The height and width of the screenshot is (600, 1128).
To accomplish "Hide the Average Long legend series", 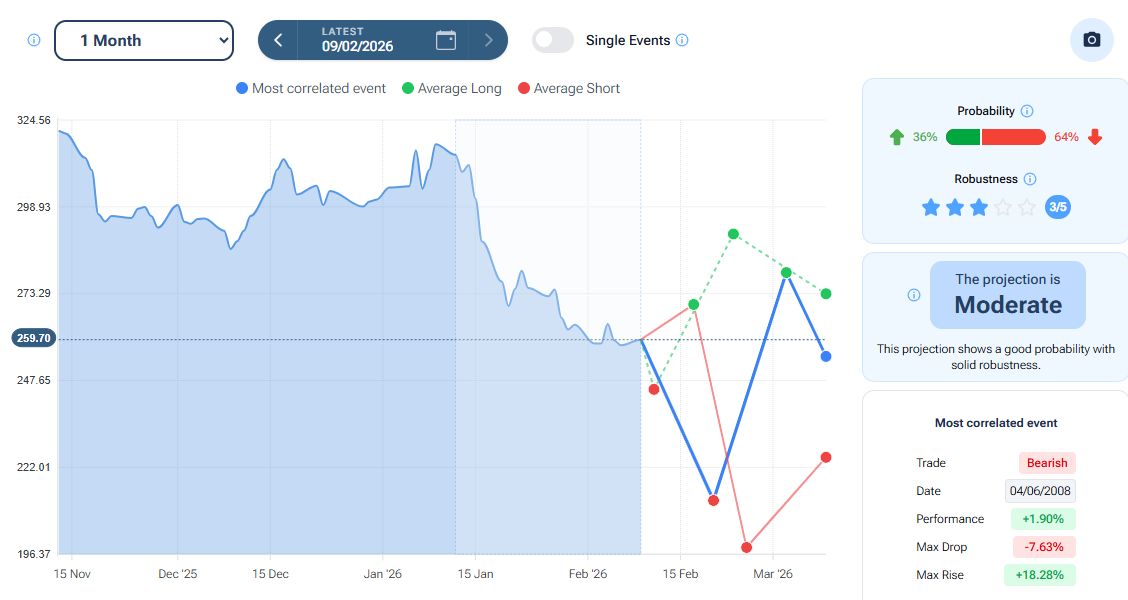I will pyautogui.click(x=451, y=88).
